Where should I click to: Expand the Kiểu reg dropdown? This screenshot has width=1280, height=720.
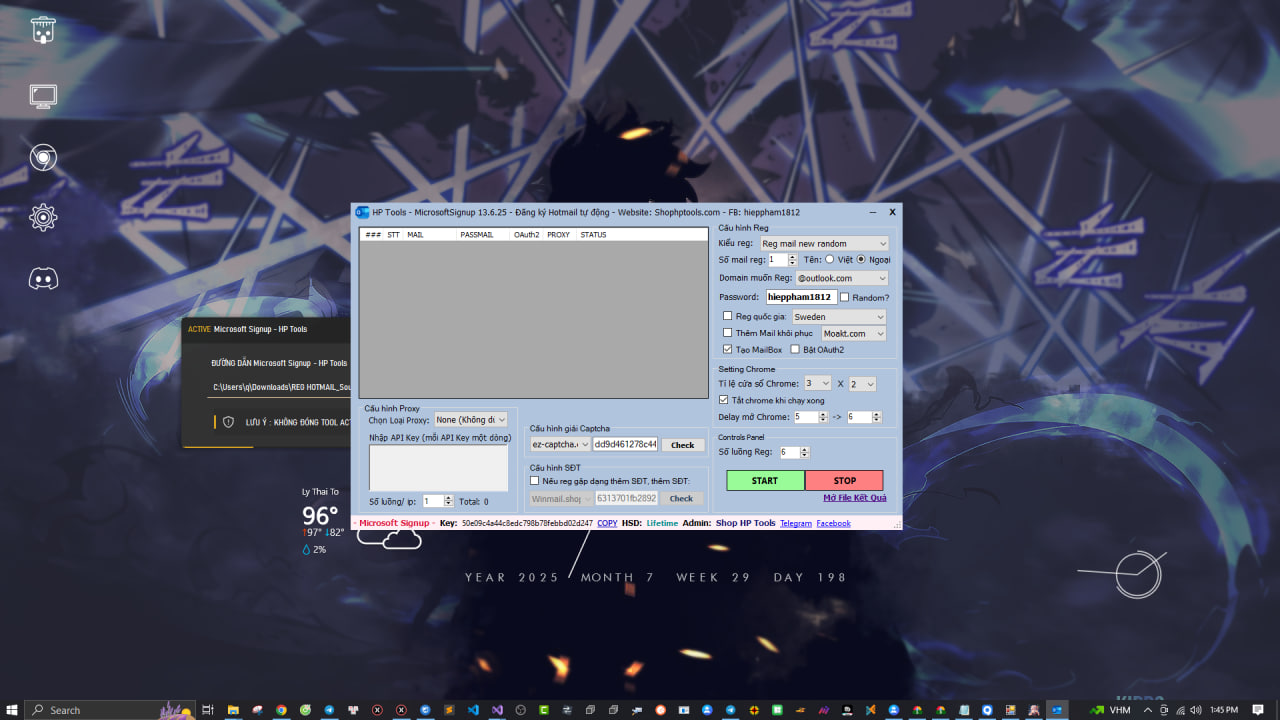[823, 243]
